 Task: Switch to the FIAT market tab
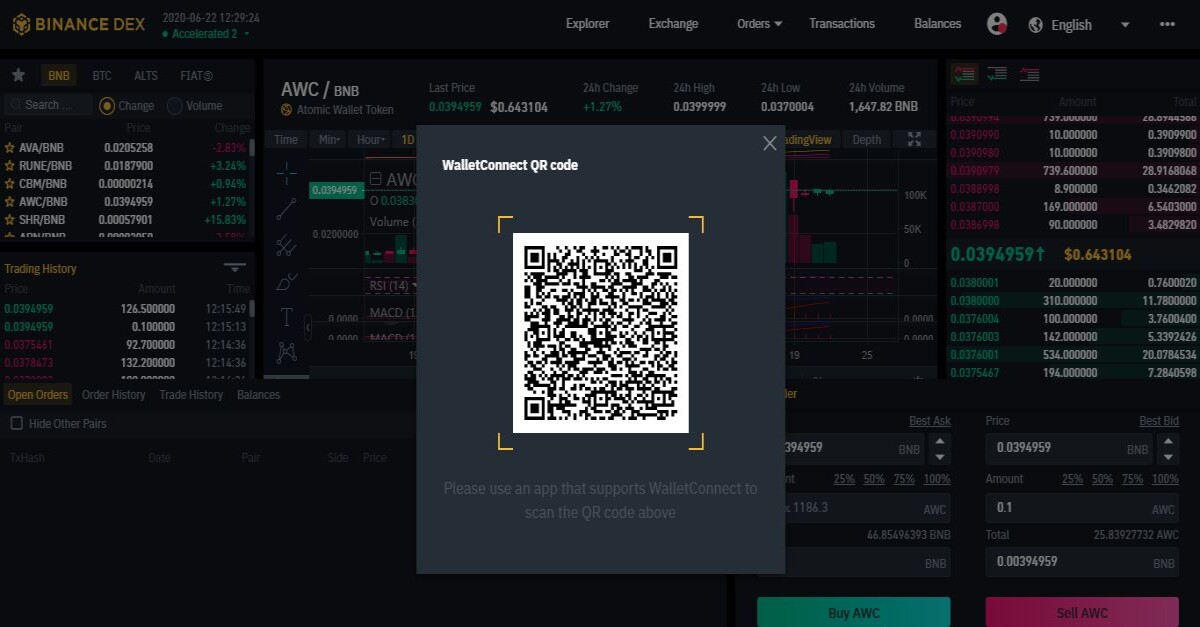[196, 76]
